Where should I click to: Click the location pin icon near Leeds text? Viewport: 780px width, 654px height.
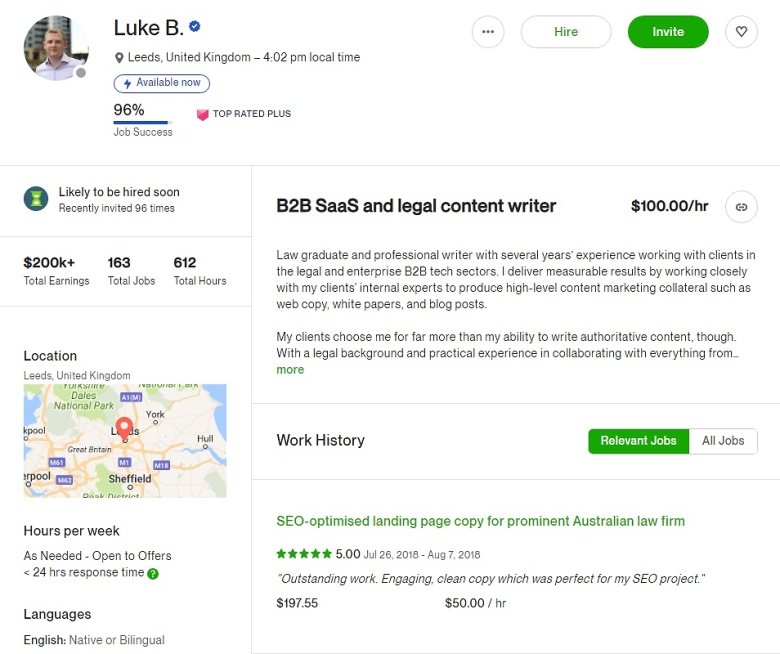pos(119,58)
